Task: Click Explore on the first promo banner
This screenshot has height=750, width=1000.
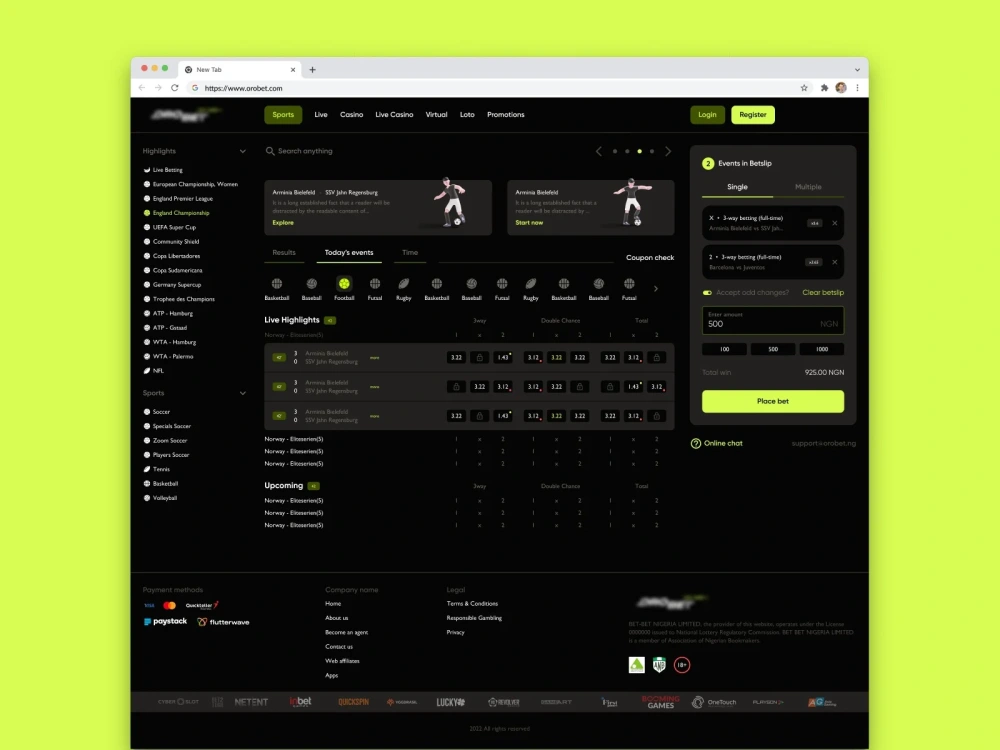Action: coord(283,223)
